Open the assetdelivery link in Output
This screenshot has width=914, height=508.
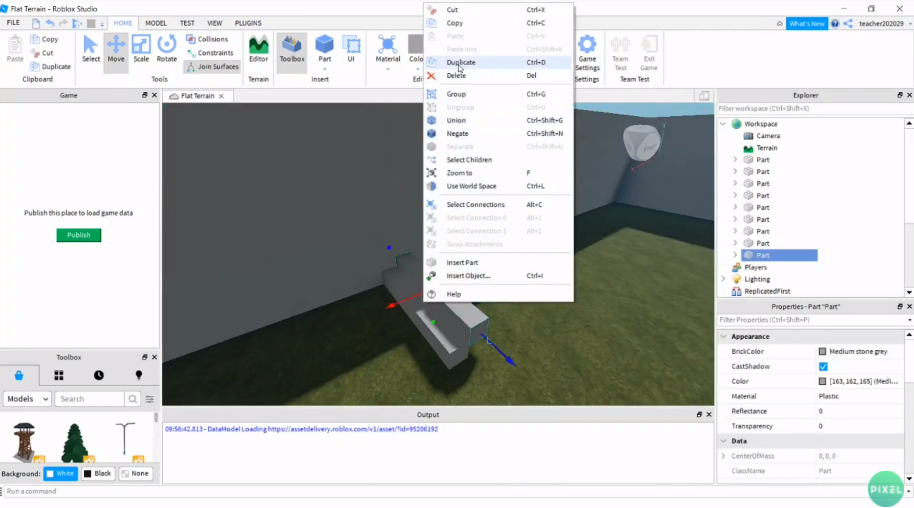point(353,429)
